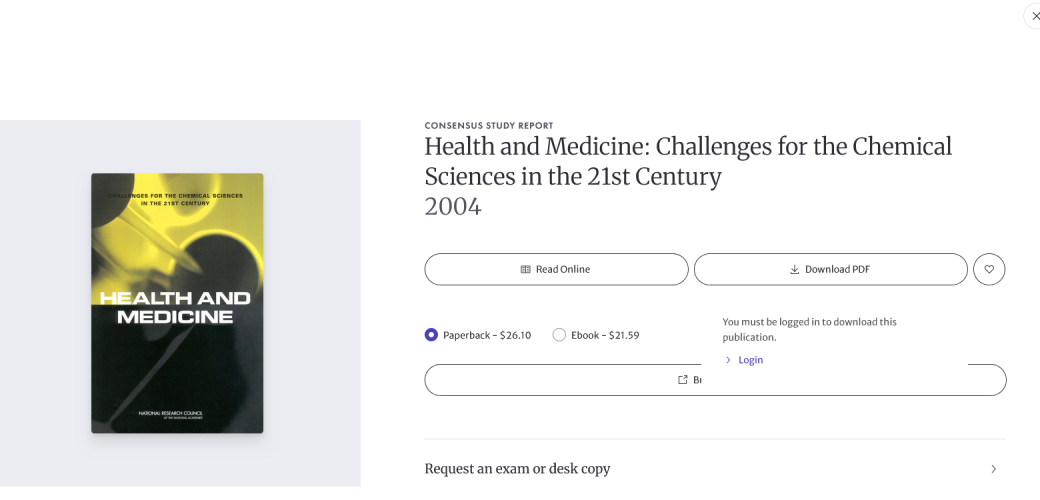1040x500 pixels.
Task: Click the right chevron on desk copy row
Action: click(993, 469)
